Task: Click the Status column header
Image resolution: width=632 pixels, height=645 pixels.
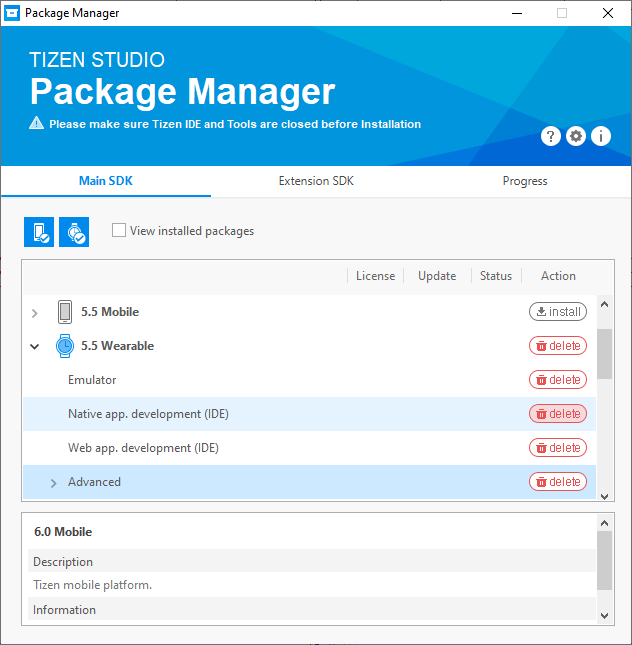Action: point(496,276)
